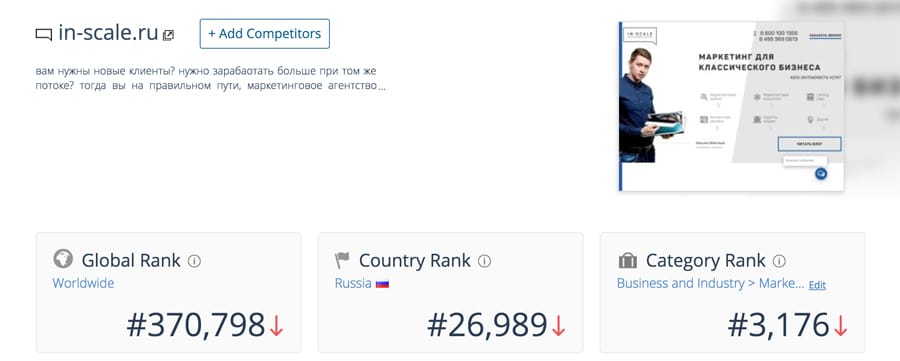This screenshot has width=900, height=361.
Task: Click the Add Competitors button
Action: point(265,34)
